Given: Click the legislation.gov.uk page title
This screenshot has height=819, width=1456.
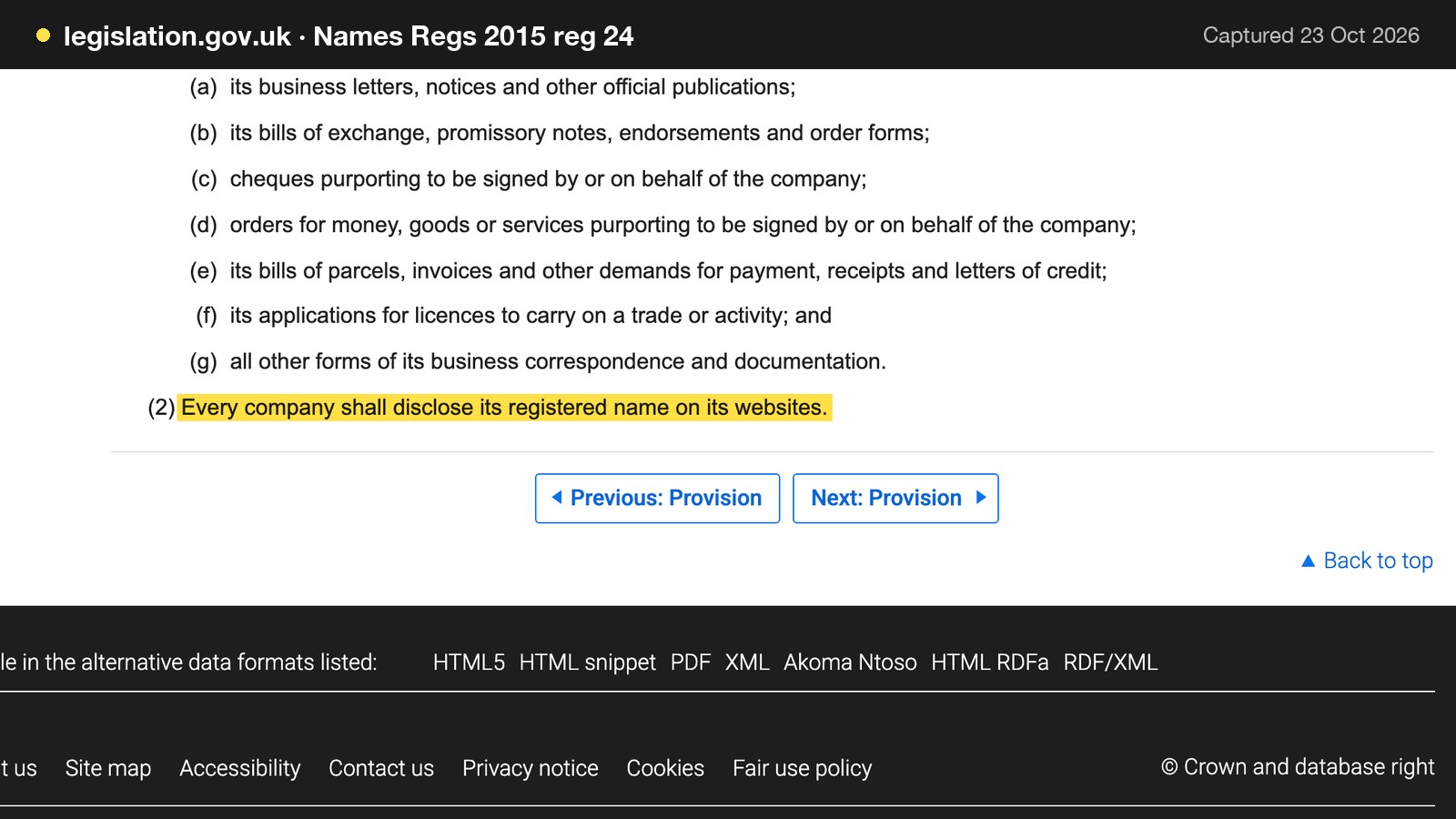Looking at the screenshot, I should [349, 35].
